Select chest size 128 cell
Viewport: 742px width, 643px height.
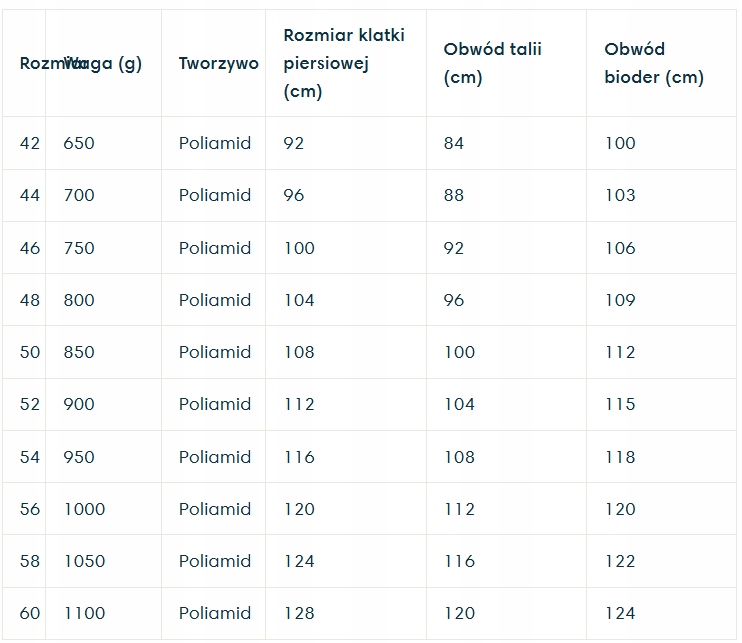click(299, 613)
